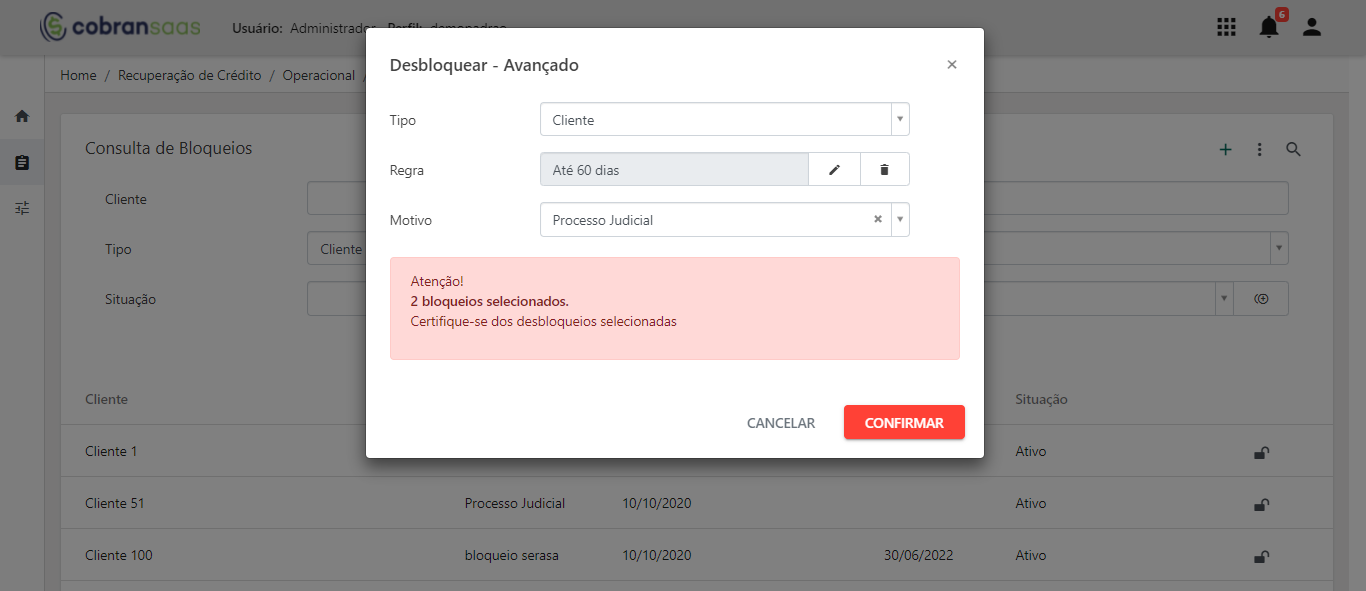Open Recuperação de Crédito breadcrumb
The image size is (1366, 591).
point(190,75)
